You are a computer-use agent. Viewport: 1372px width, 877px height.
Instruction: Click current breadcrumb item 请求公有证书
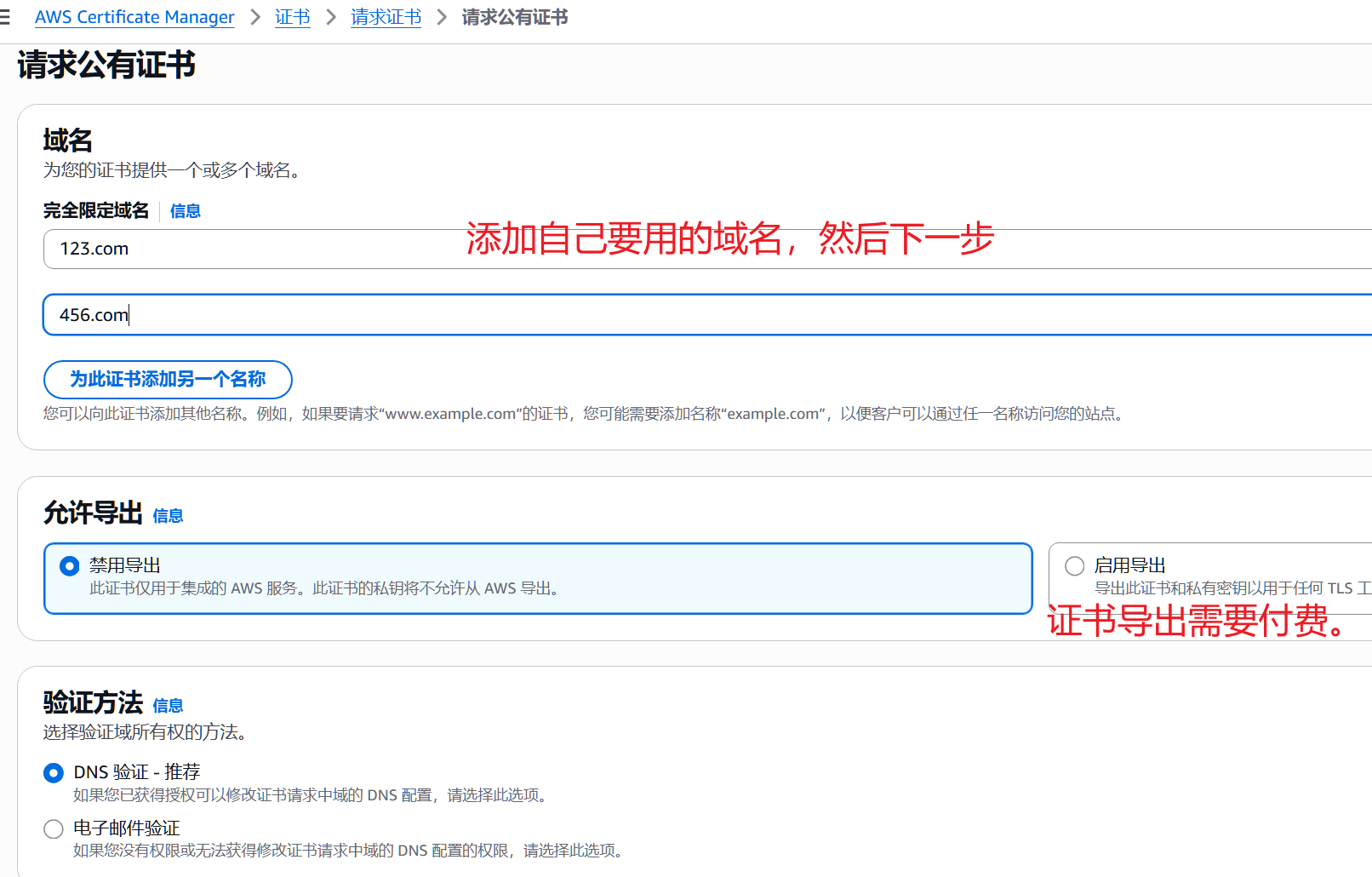[x=514, y=17]
